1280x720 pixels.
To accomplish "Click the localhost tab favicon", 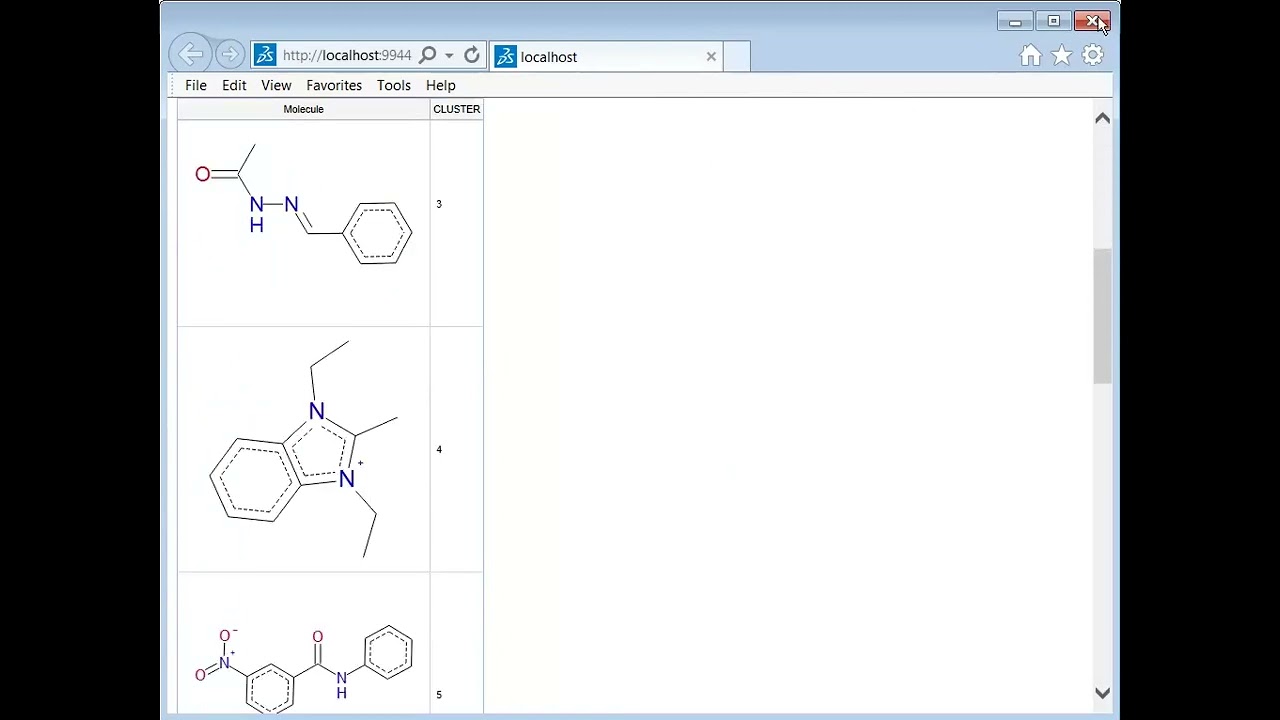I will point(506,56).
